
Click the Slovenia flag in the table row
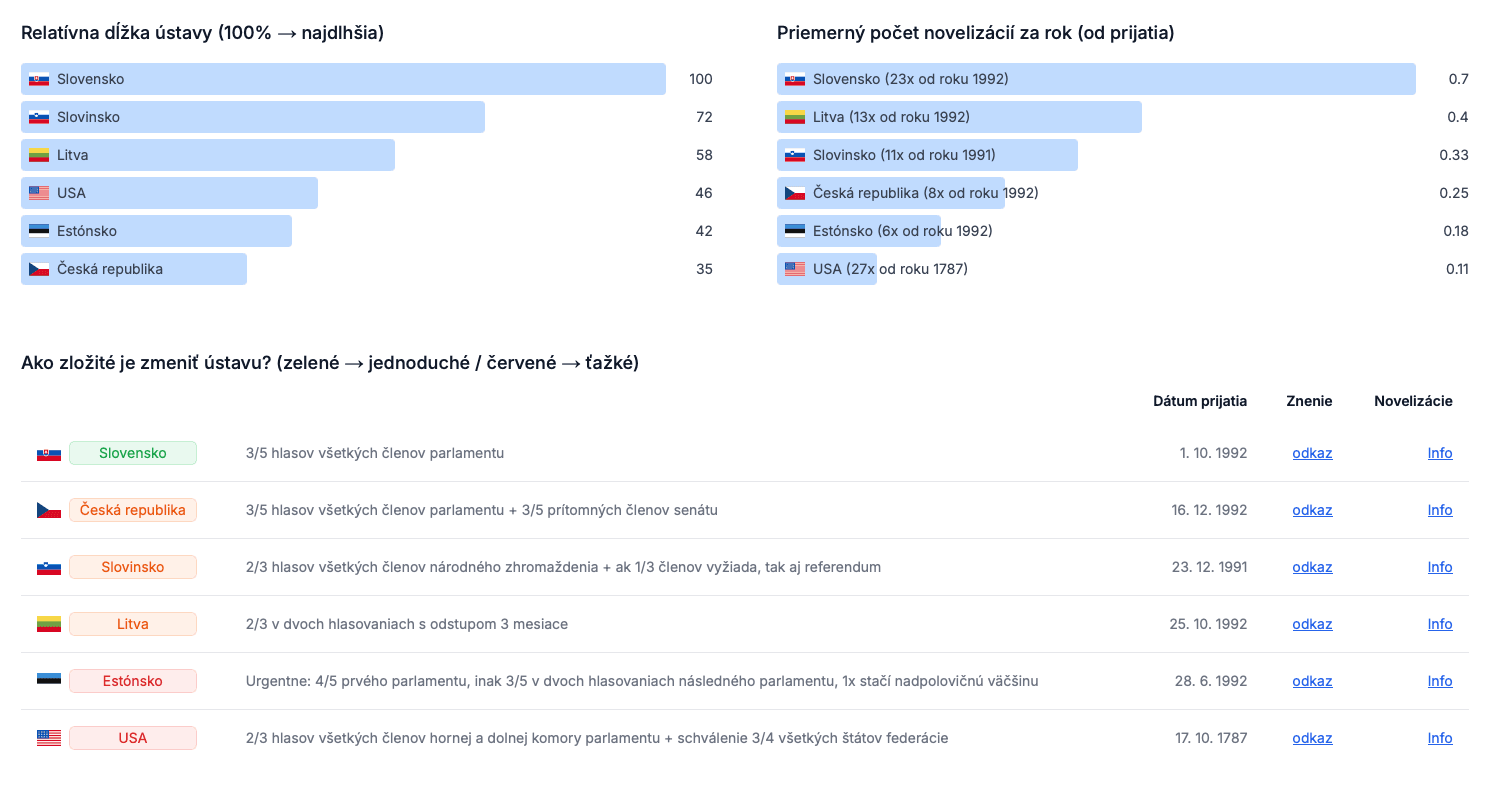click(x=49, y=567)
